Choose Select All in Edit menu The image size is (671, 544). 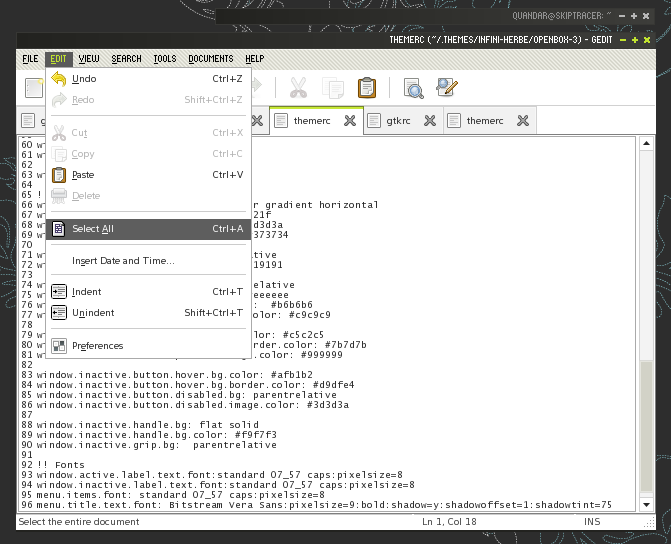148,229
